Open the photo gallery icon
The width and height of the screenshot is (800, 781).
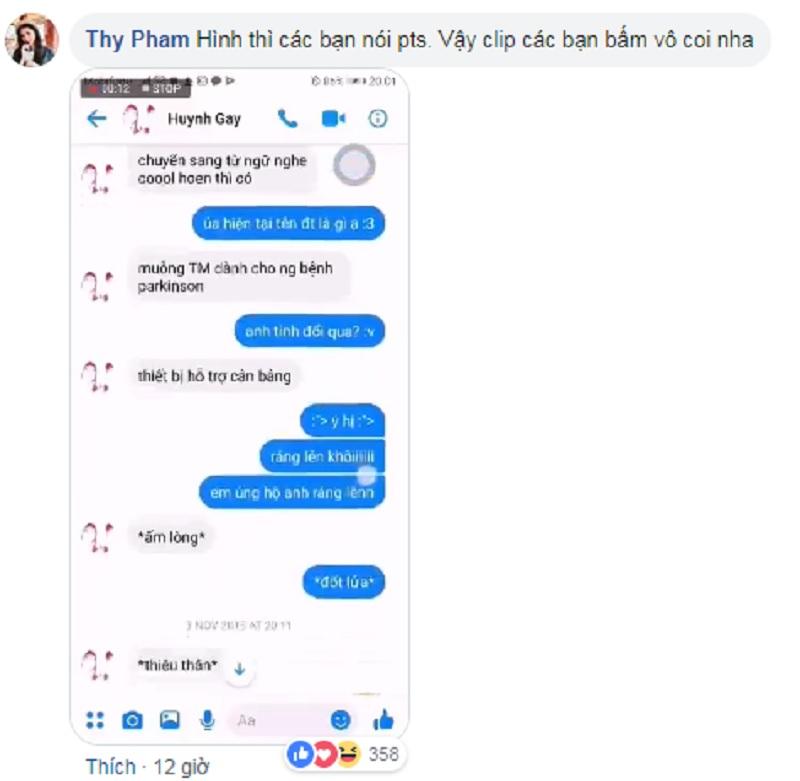169,720
